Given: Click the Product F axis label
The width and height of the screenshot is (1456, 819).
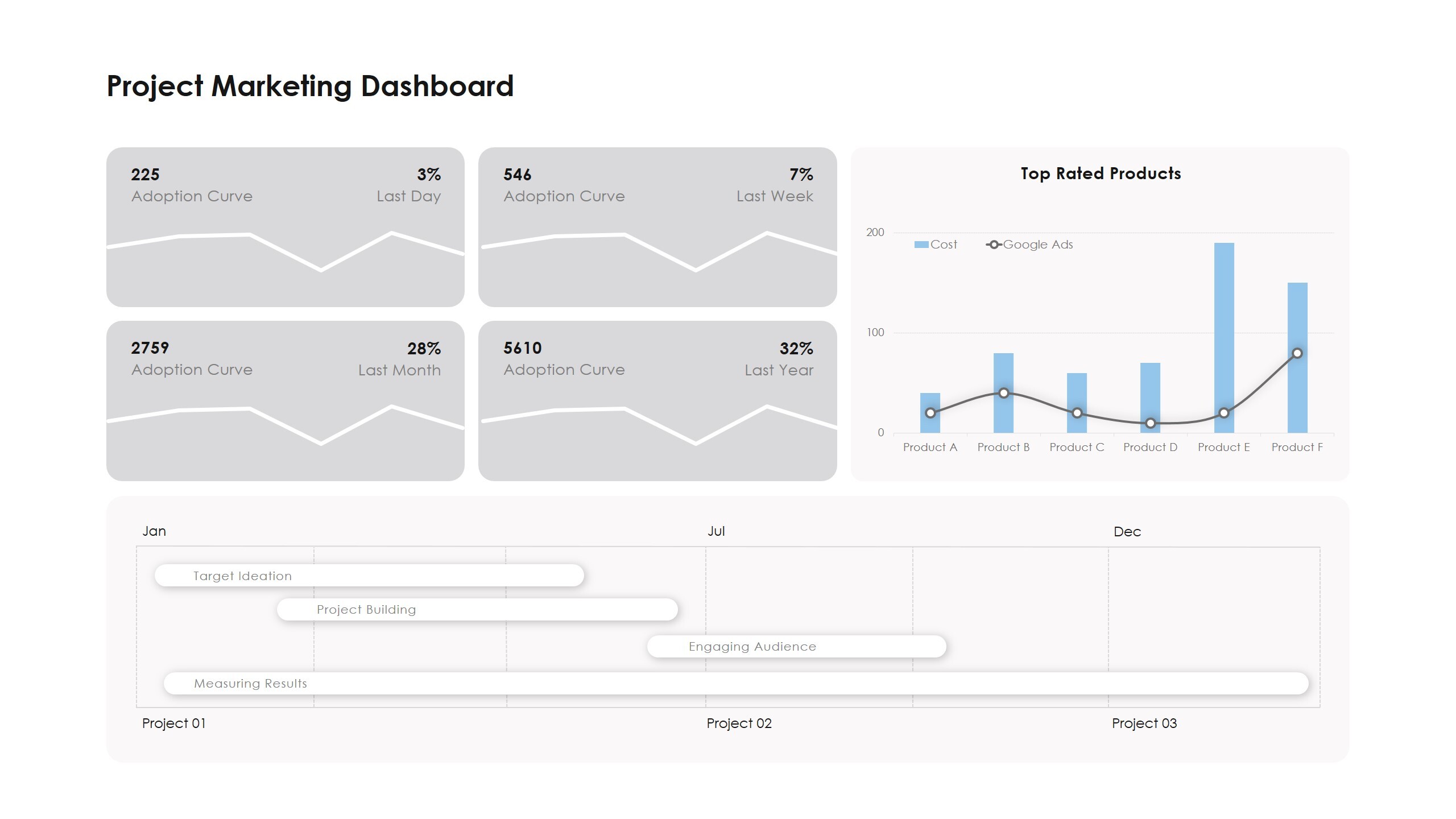Looking at the screenshot, I should click(1297, 448).
